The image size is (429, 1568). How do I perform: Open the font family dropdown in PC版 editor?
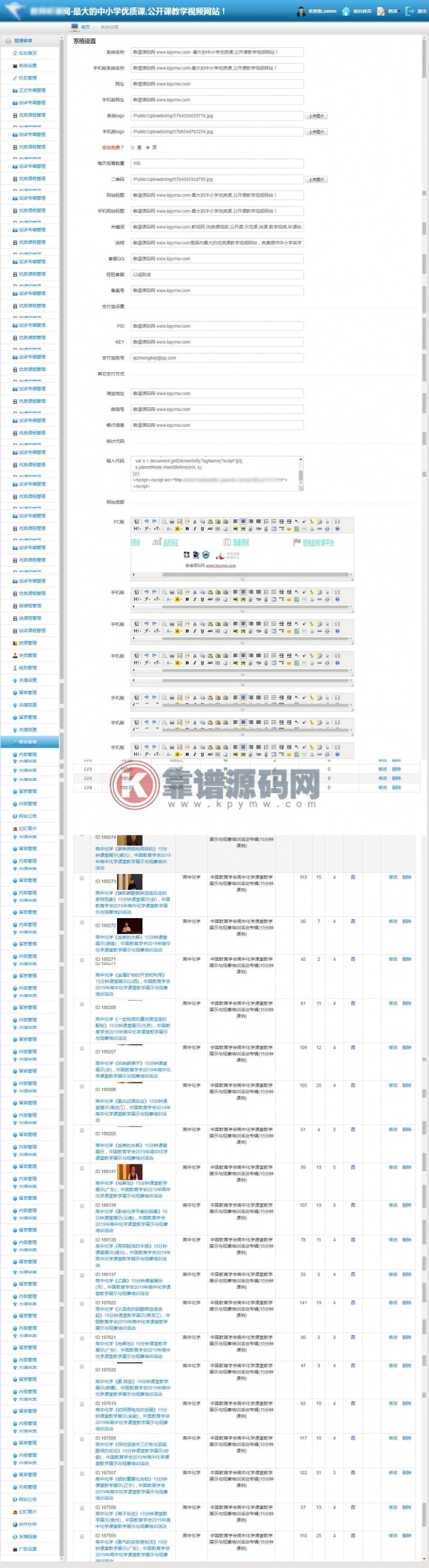pyautogui.click(x=148, y=529)
